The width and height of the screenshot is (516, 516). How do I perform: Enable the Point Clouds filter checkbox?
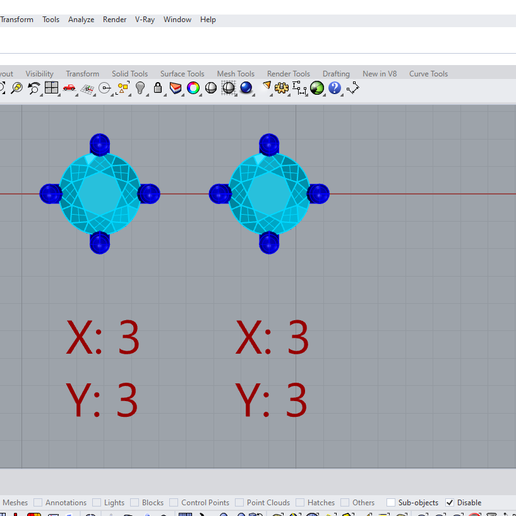[x=239, y=502]
